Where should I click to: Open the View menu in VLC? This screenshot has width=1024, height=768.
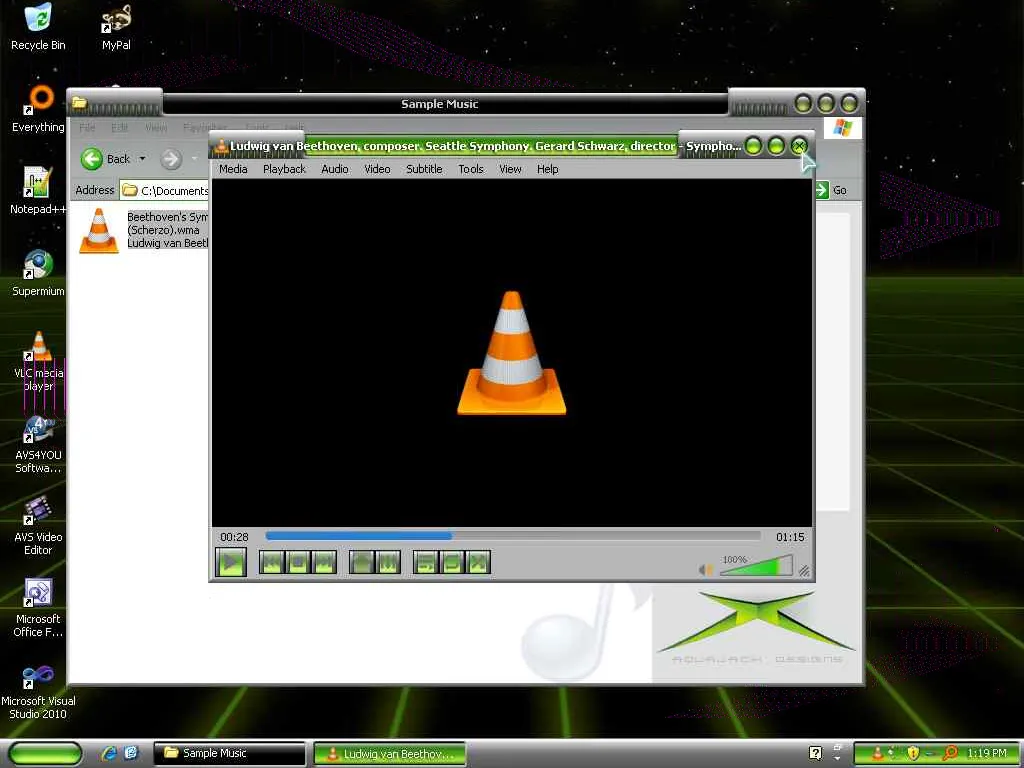[510, 169]
